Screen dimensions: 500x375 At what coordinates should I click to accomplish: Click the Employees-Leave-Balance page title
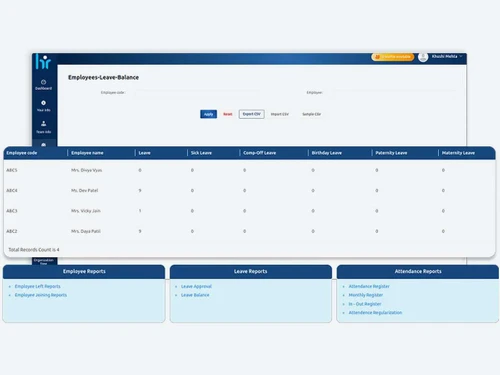103,77
